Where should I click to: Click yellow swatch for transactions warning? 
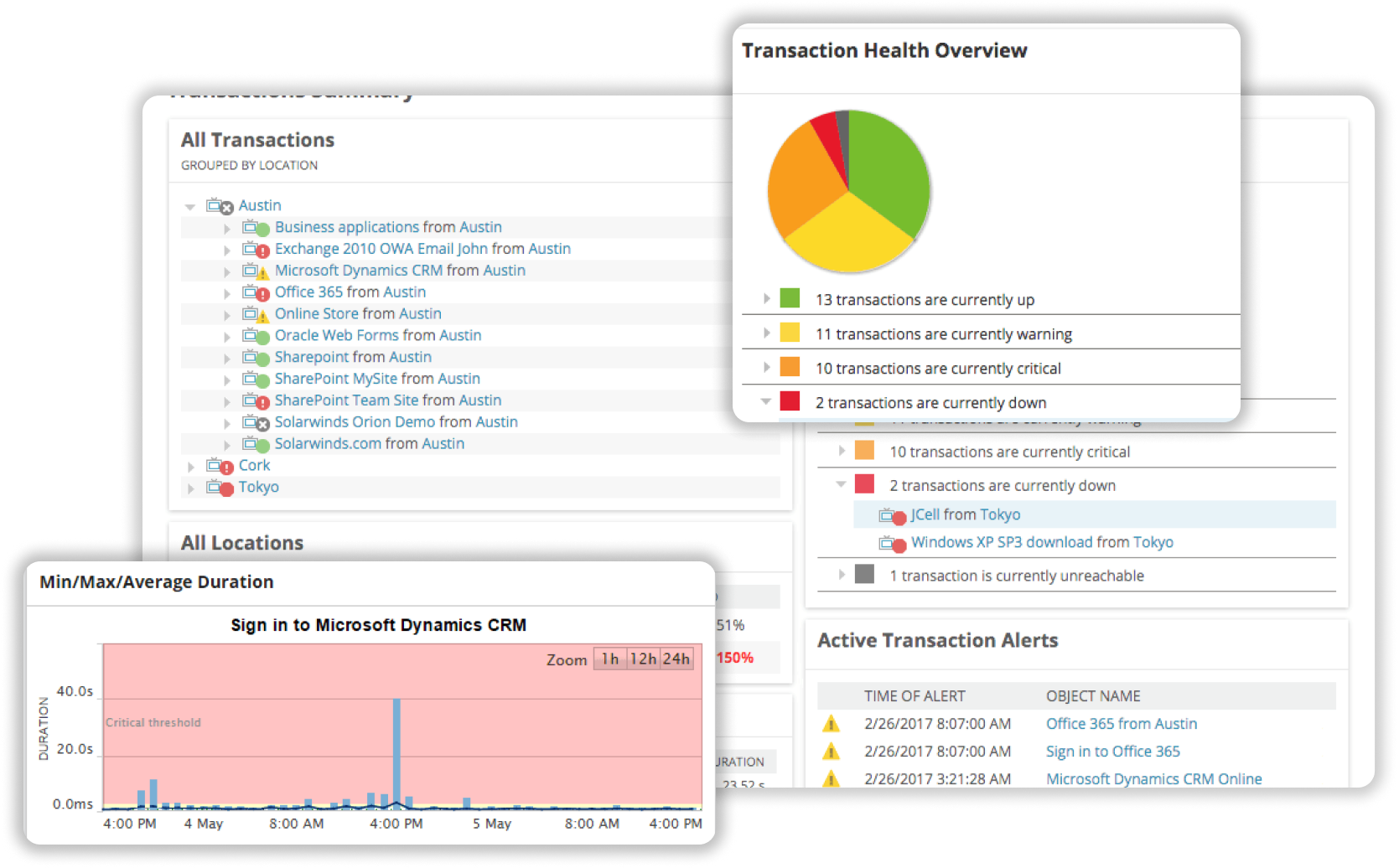[790, 333]
